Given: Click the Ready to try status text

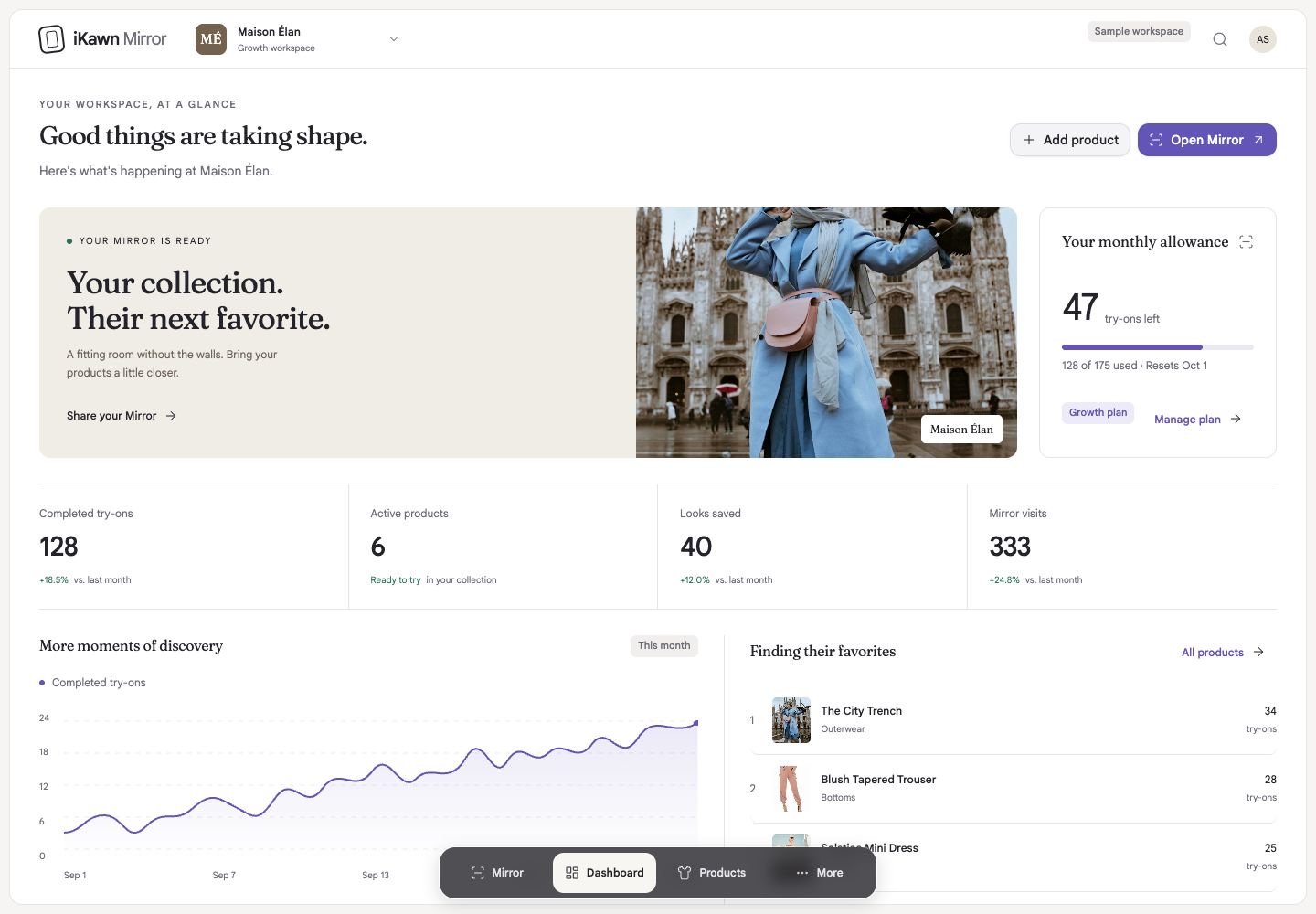Looking at the screenshot, I should [396, 580].
